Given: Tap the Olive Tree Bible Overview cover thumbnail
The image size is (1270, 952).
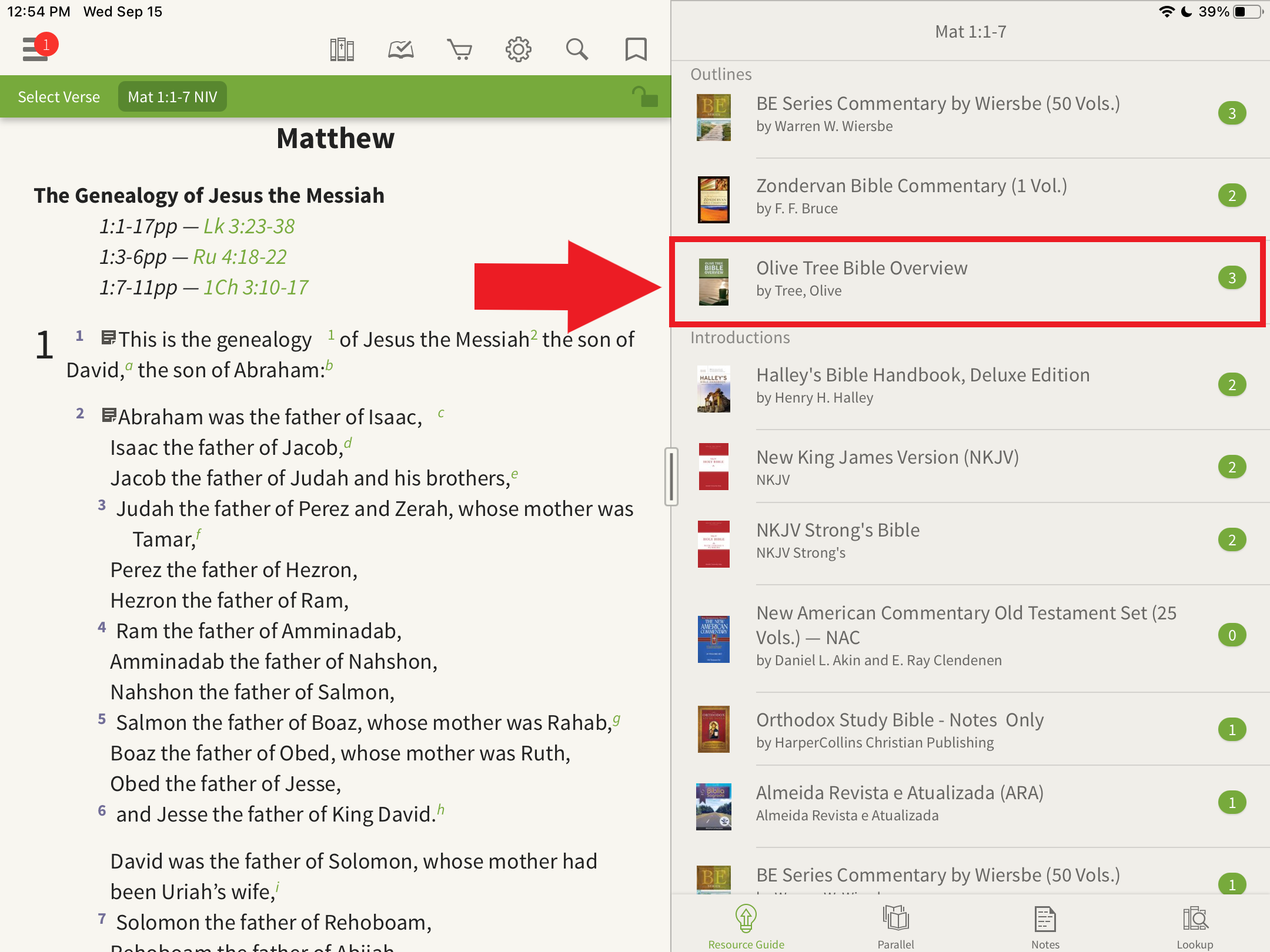Looking at the screenshot, I should 714,282.
